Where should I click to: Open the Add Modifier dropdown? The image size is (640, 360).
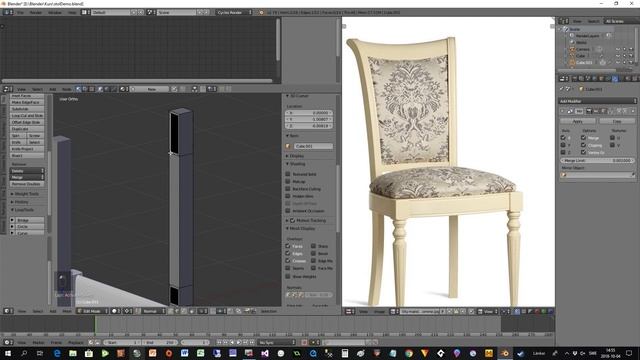(598, 101)
